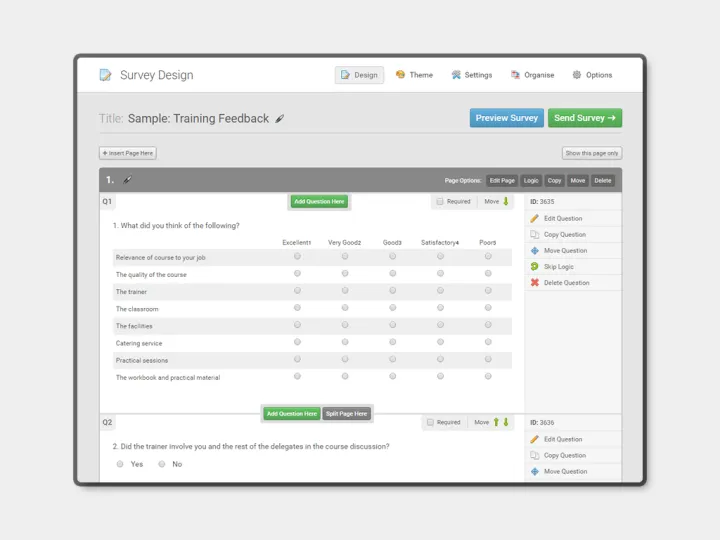Click the Preview Survey button
720x540 pixels.
[x=506, y=118]
